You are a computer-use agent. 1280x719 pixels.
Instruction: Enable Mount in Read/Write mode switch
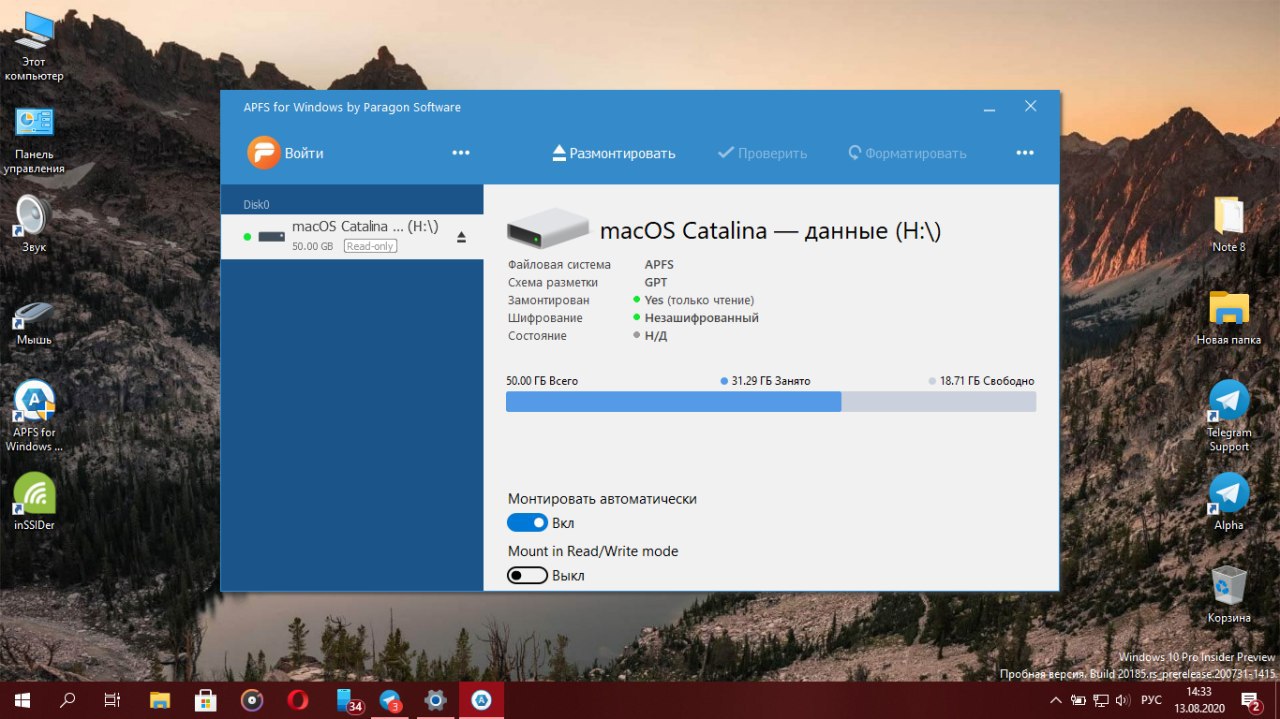[527, 575]
